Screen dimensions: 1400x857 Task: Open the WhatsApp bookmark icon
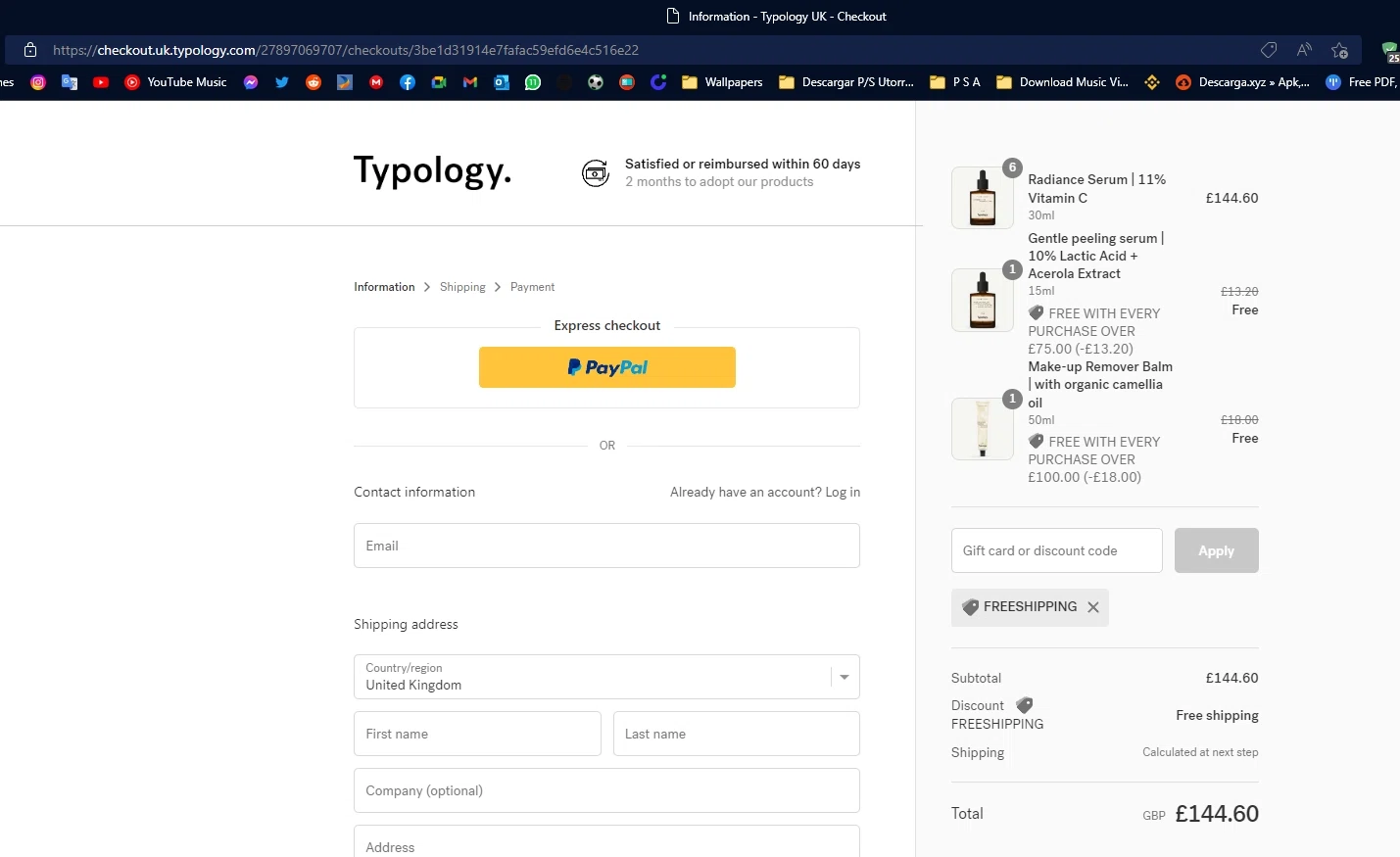(533, 82)
